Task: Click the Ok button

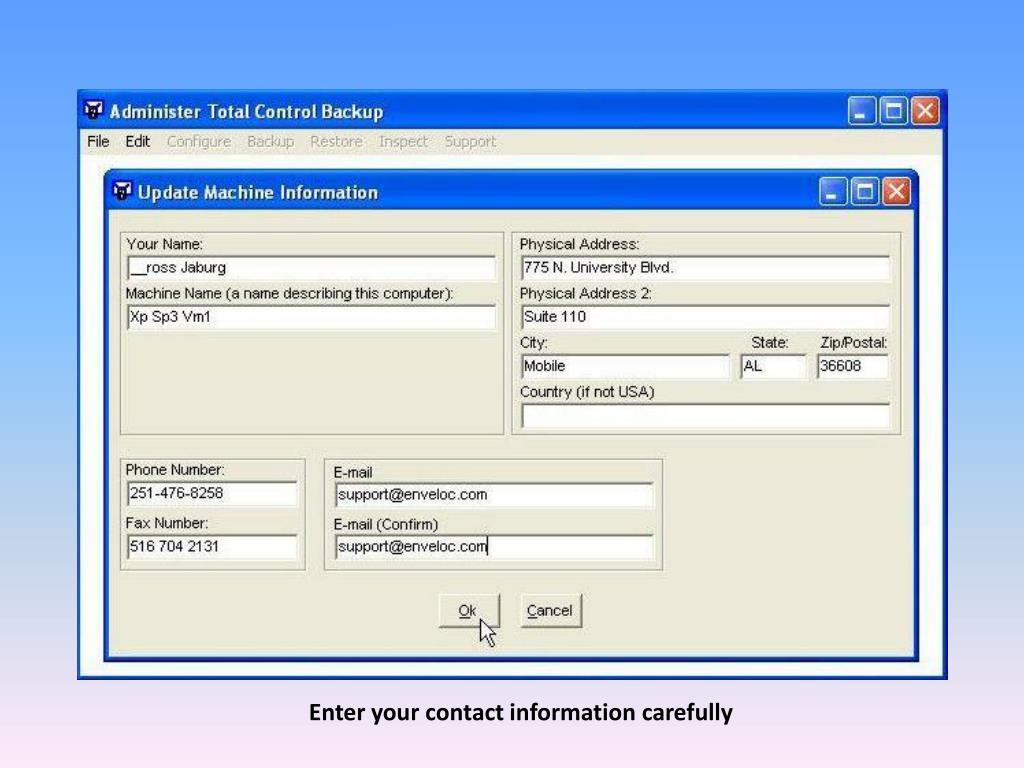Action: coord(469,611)
